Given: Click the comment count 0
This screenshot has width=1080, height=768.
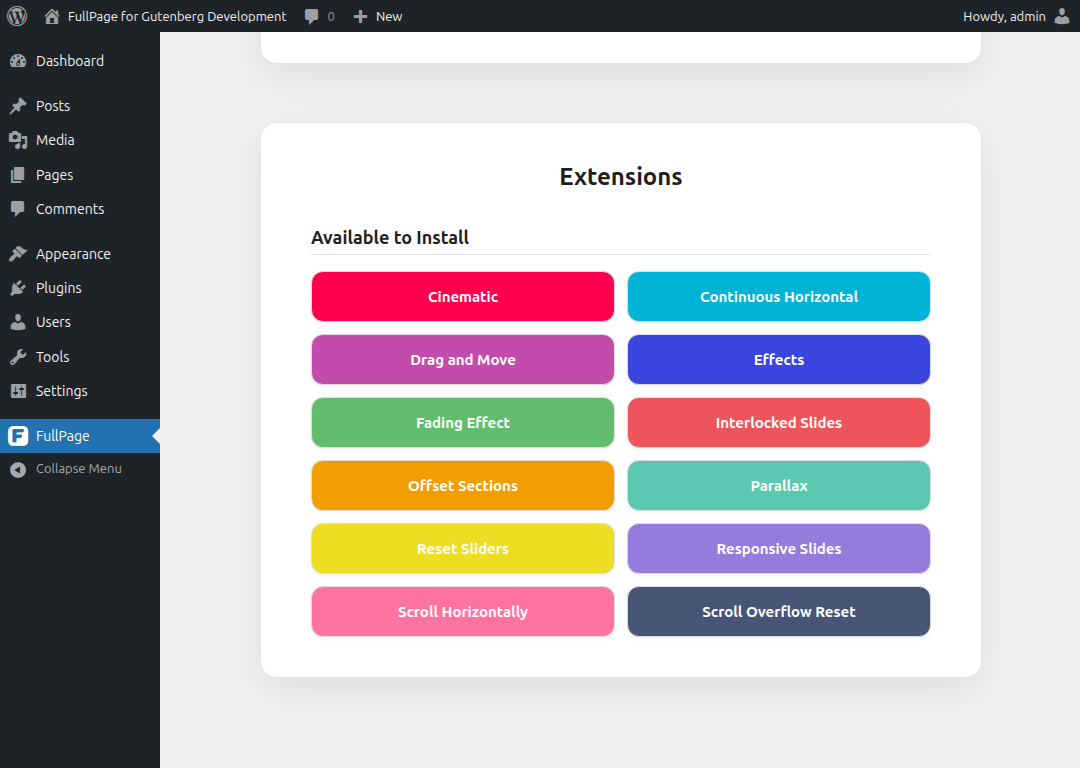Looking at the screenshot, I should click(331, 17).
